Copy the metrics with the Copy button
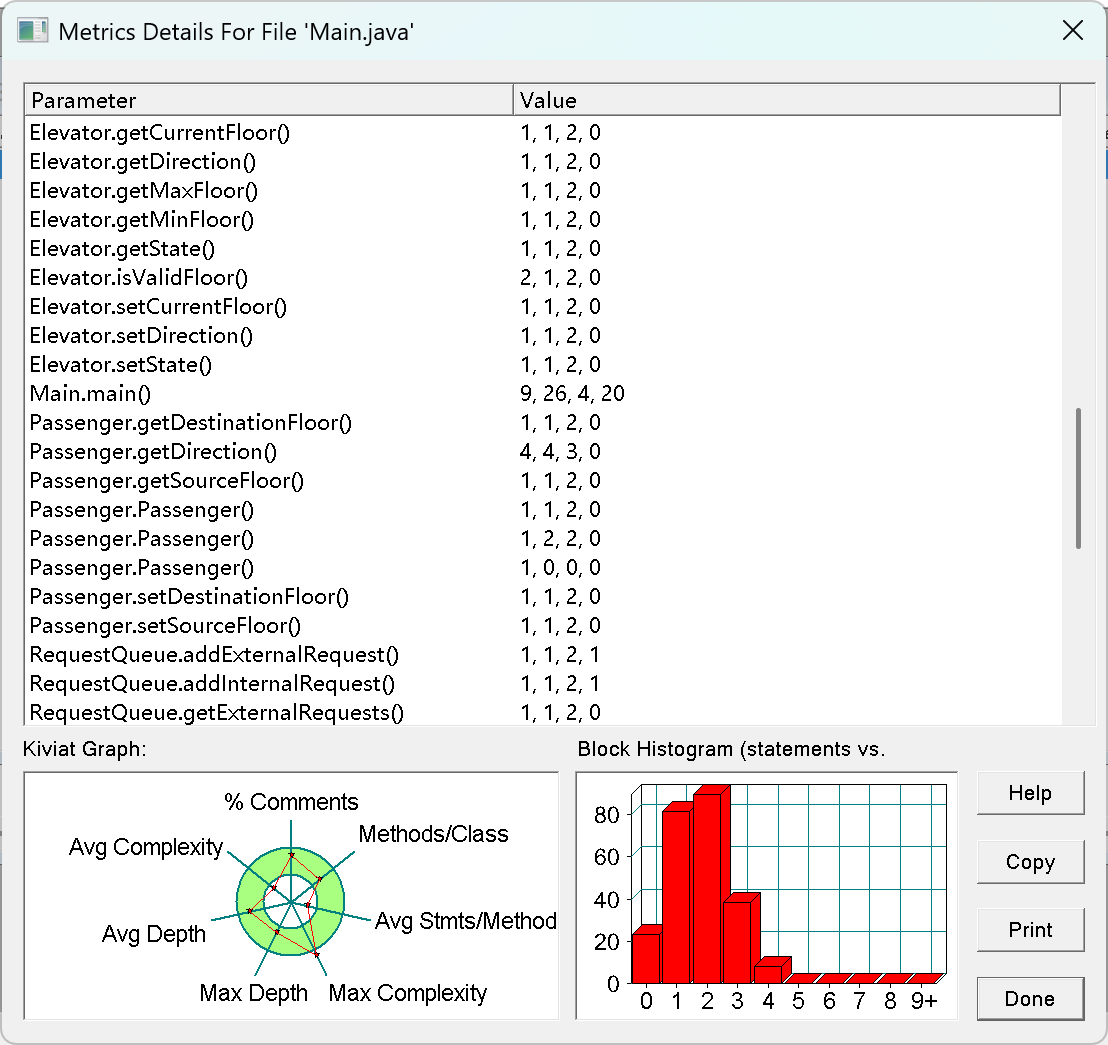The image size is (1108, 1045). click(x=1030, y=861)
